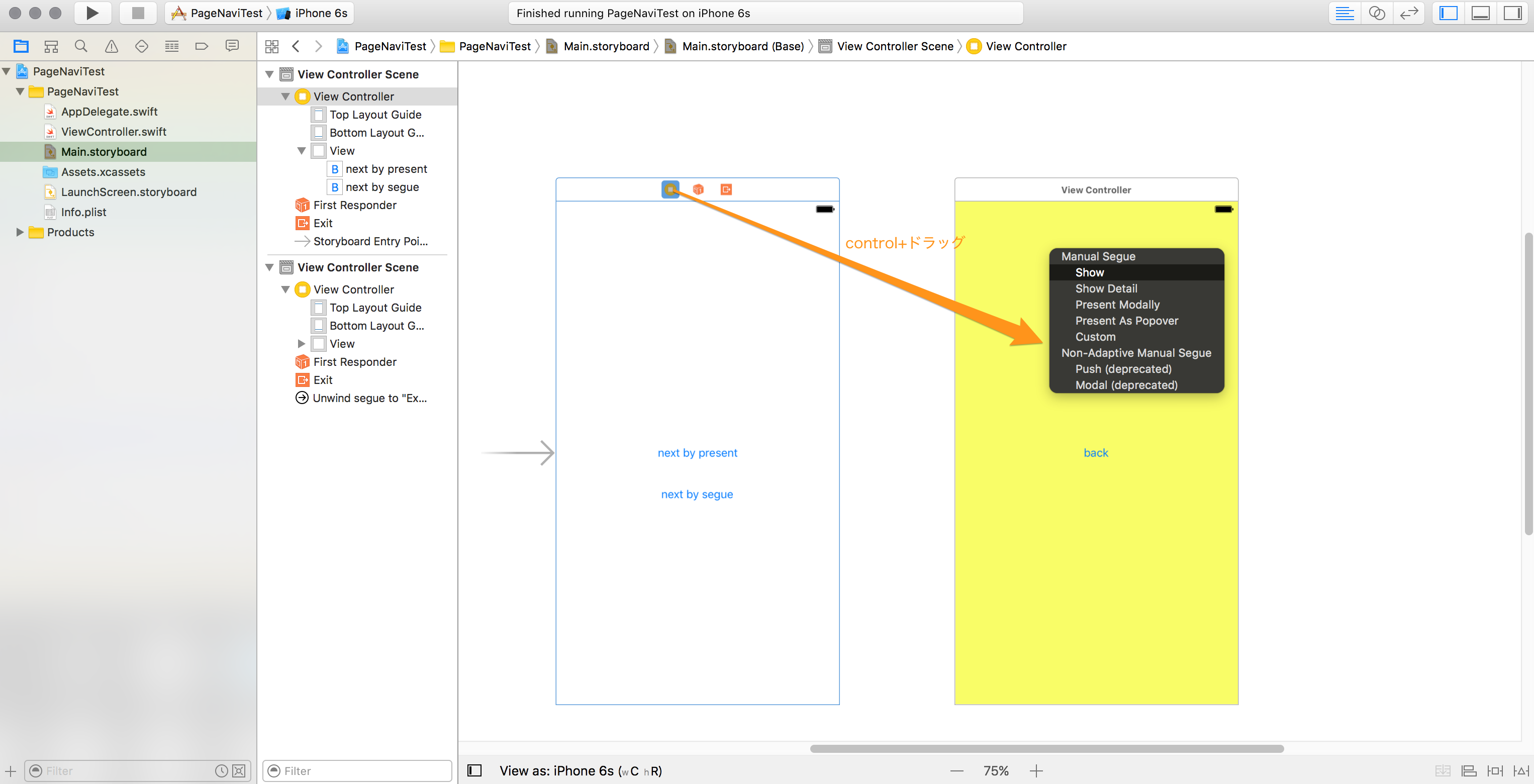Toggle the Navigator panel visibility
Screen dimensions: 1534x784
[x=1448, y=13]
